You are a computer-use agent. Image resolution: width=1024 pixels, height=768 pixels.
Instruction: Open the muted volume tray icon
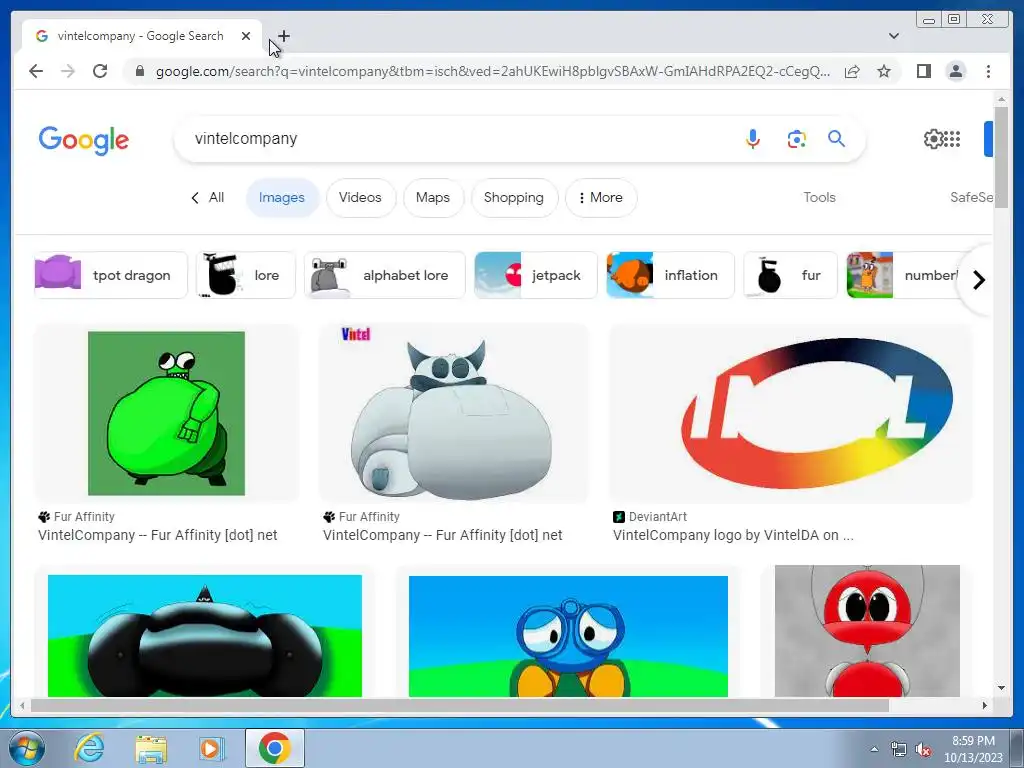[923, 750]
